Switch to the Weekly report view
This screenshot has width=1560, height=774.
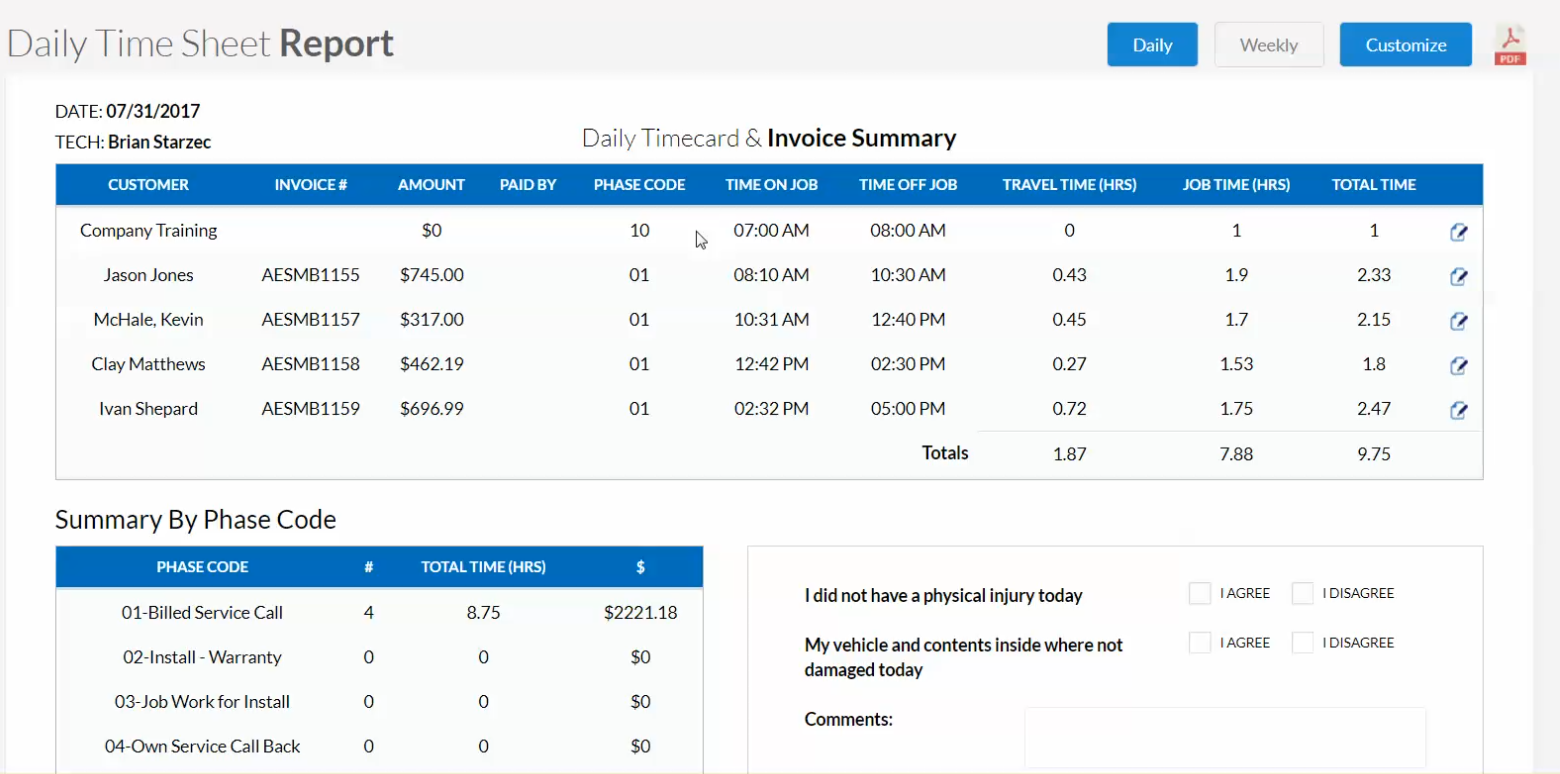(1268, 44)
